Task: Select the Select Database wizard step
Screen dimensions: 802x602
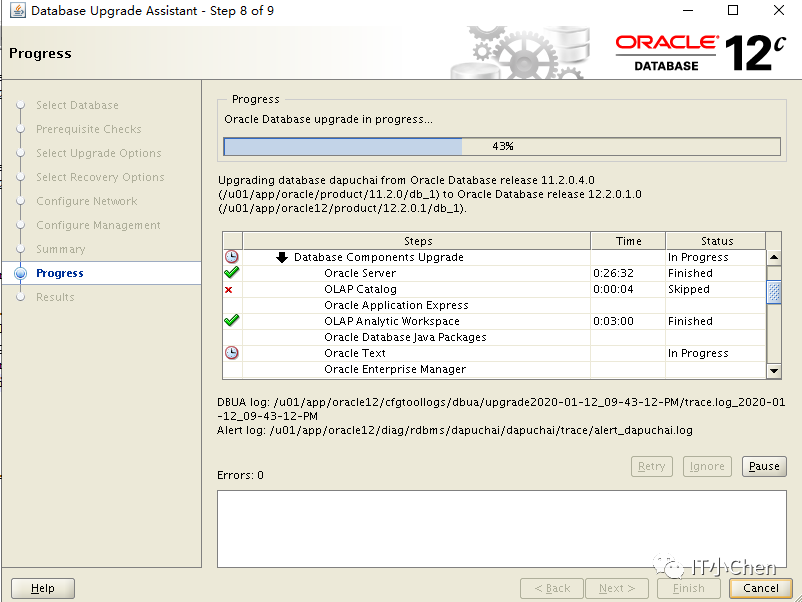Action: 77,105
